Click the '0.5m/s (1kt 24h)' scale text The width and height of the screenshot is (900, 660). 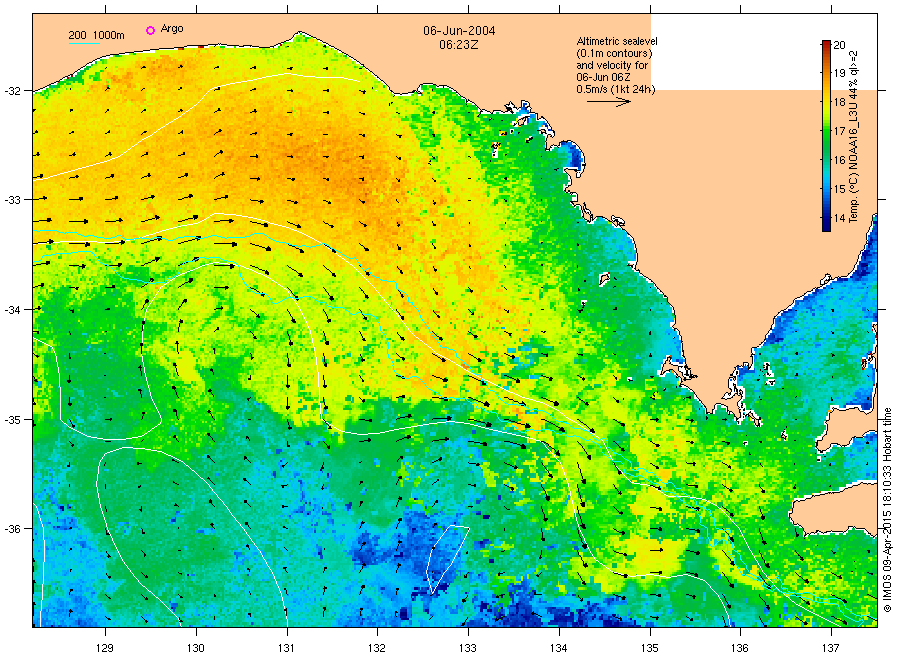click(616, 89)
